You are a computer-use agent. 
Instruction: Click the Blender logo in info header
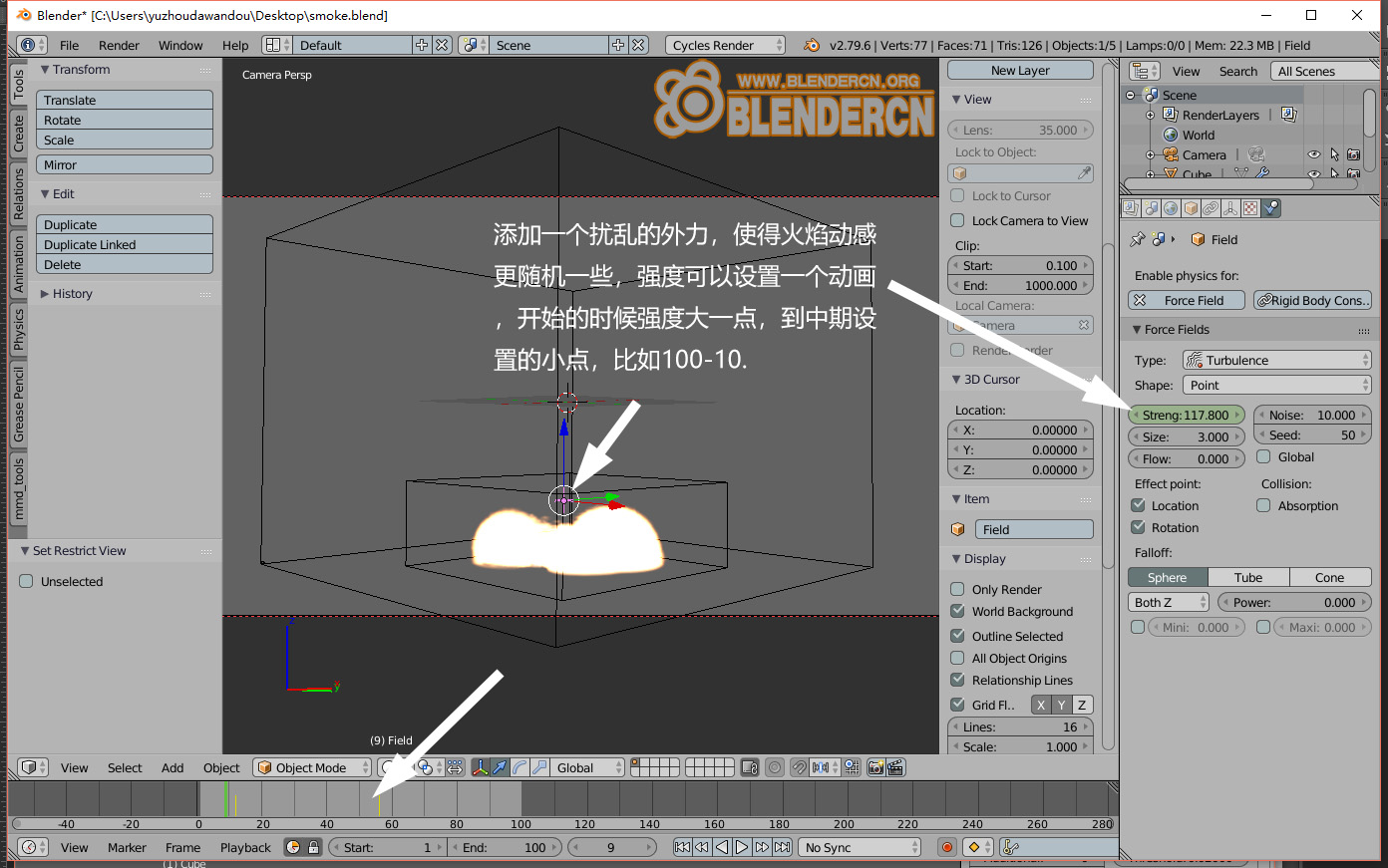pyautogui.click(x=812, y=45)
